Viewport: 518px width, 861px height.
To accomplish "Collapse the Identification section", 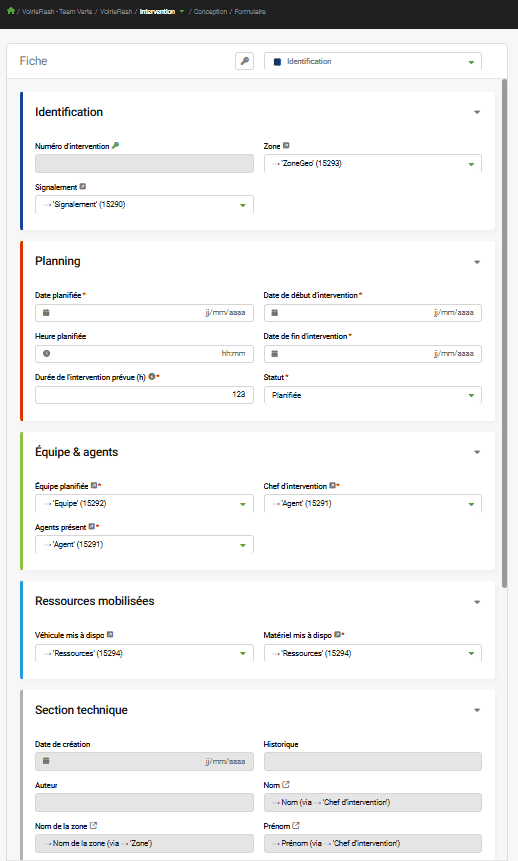I will tap(477, 112).
